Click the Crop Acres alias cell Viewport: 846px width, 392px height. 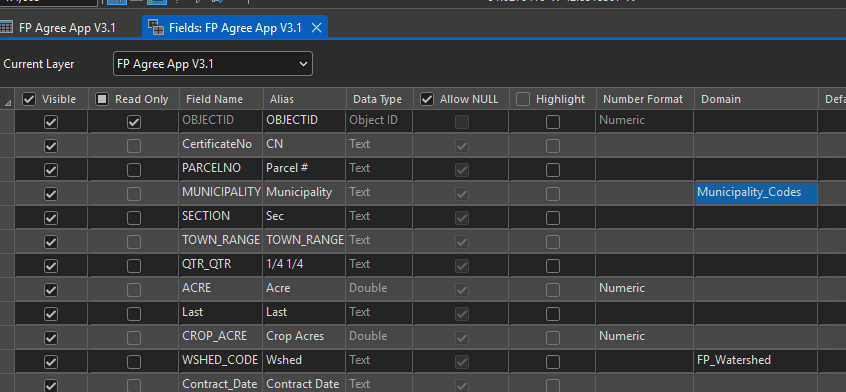(x=304, y=337)
